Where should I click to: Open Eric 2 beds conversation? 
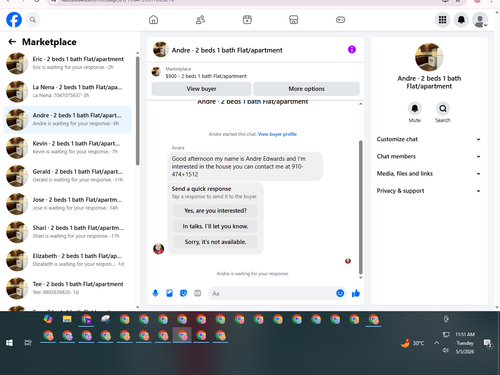pyautogui.click(x=67, y=63)
